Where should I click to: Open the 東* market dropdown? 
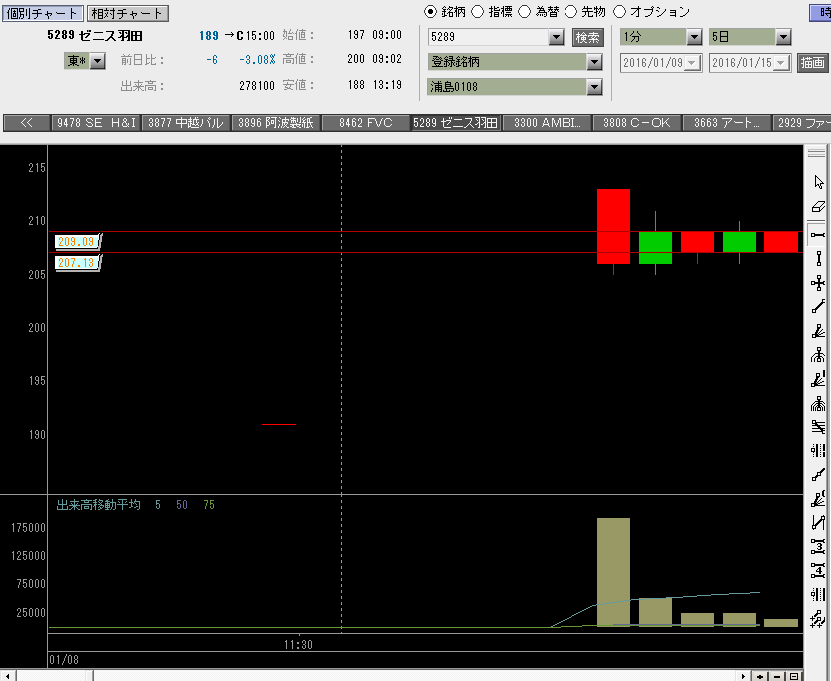[x=98, y=61]
